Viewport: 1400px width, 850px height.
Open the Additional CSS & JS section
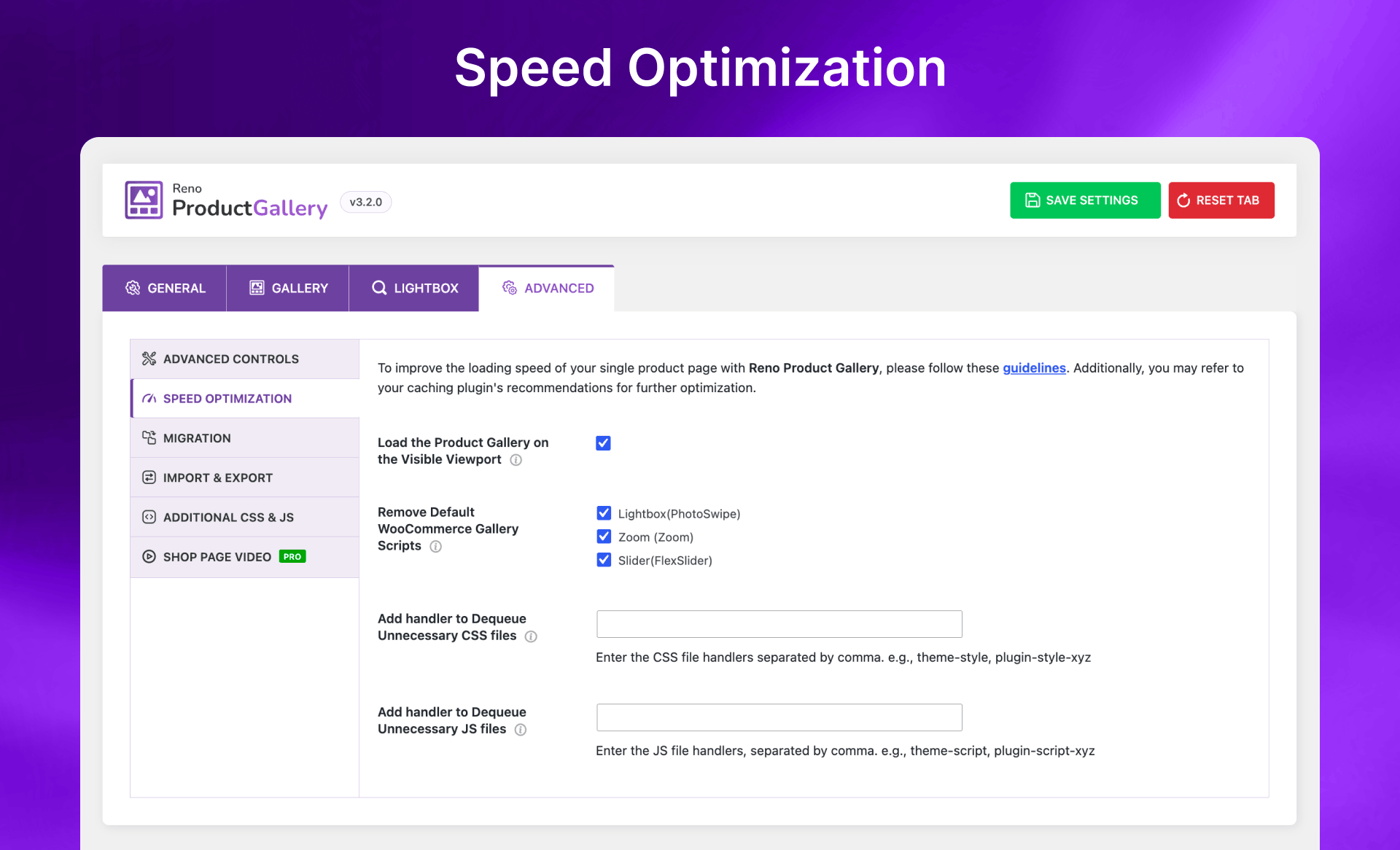coord(245,517)
